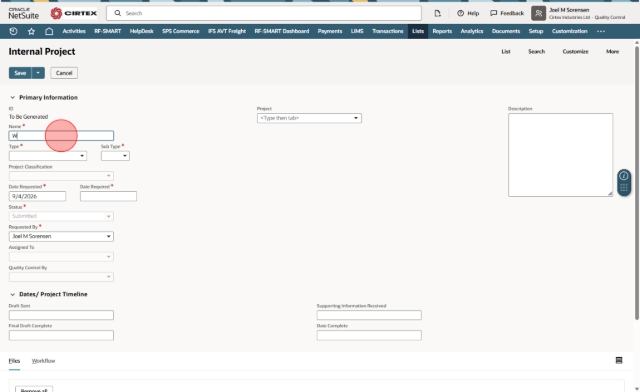Click the Help question-mark icon

coord(460,13)
